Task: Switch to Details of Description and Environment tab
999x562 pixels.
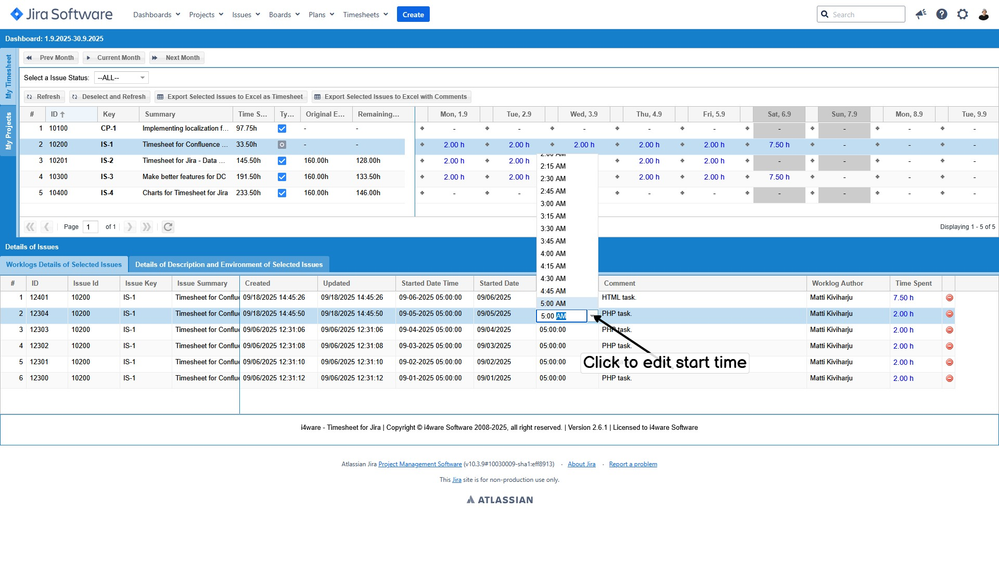Action: coord(229,265)
